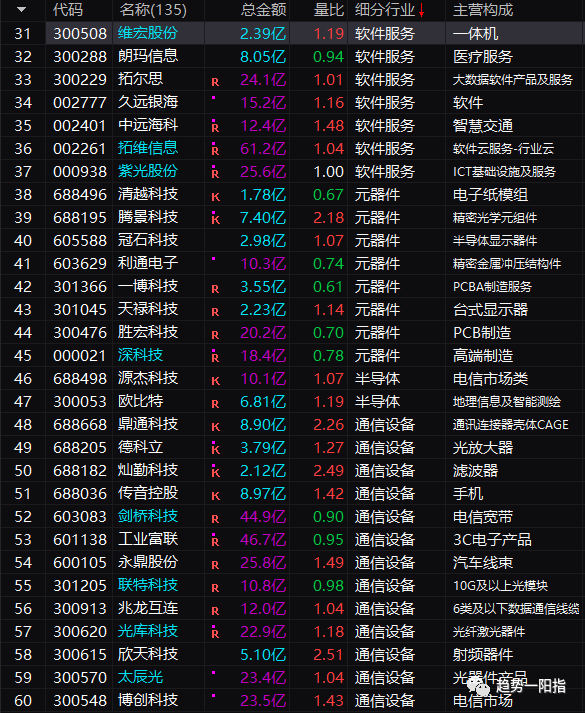This screenshot has height=713, width=585.
Task: Select stock name 太辰光
Action: pos(140,677)
